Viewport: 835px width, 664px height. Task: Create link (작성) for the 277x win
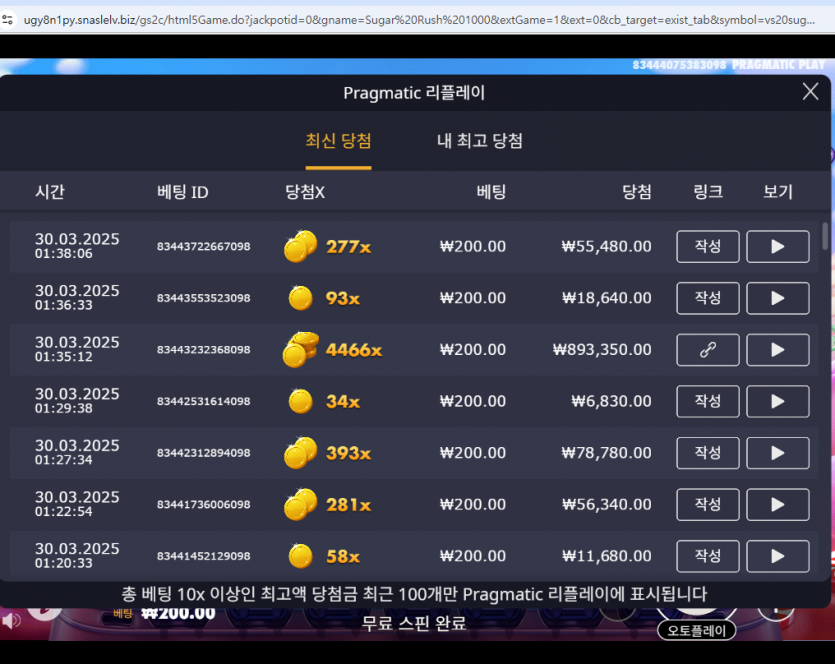(x=708, y=247)
